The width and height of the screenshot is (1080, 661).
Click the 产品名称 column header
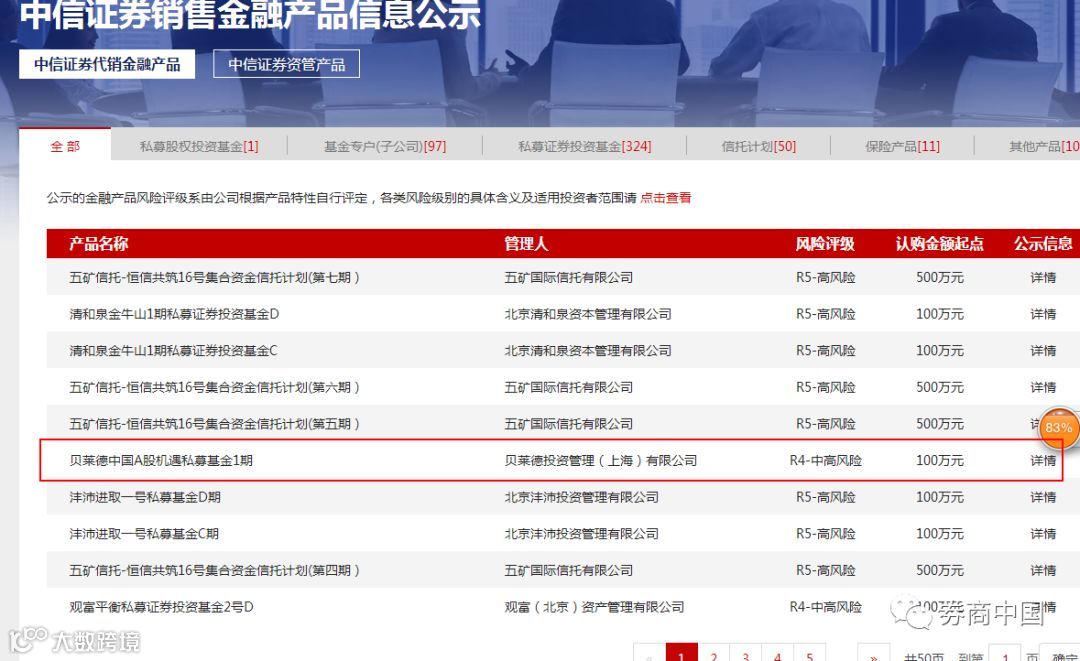pyautogui.click(x=98, y=244)
